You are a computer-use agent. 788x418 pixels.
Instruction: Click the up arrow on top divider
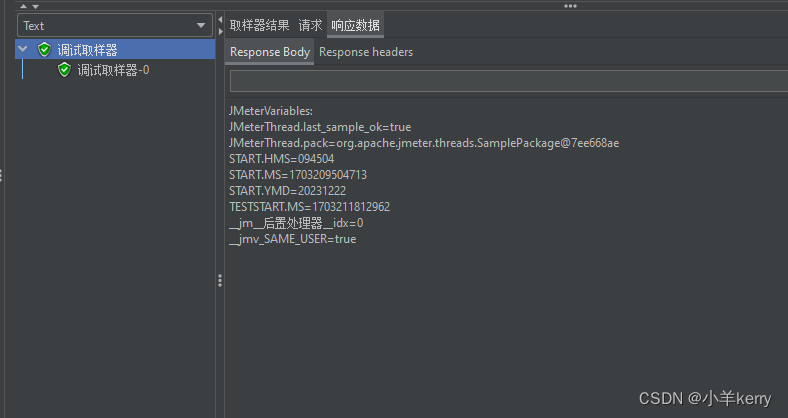click(x=23, y=6)
